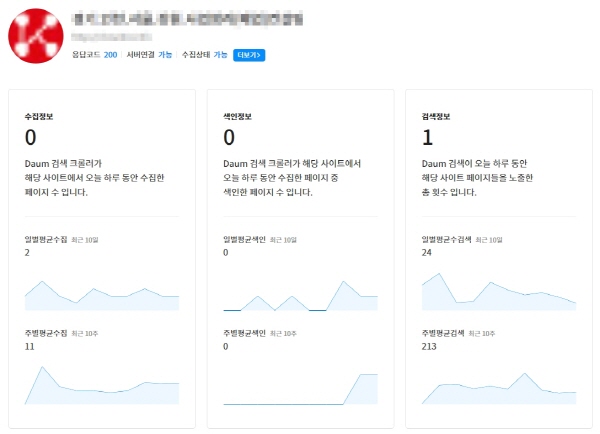Viewport: 600px width, 434px height.
Task: Click the 주별평균검색 label
Action: click(x=443, y=333)
